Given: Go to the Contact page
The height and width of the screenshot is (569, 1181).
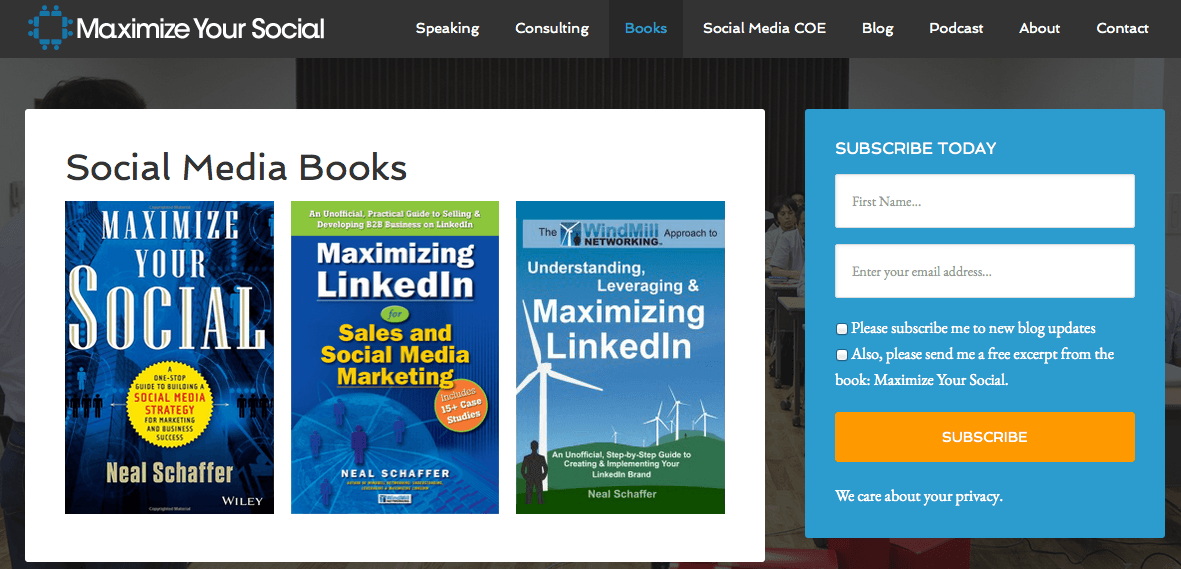Looking at the screenshot, I should pos(1122,29).
